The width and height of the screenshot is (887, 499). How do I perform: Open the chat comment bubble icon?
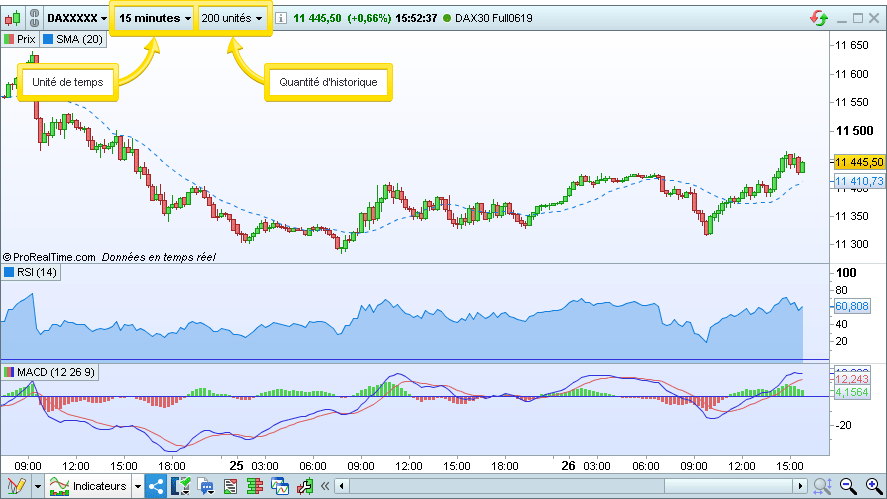(207, 487)
